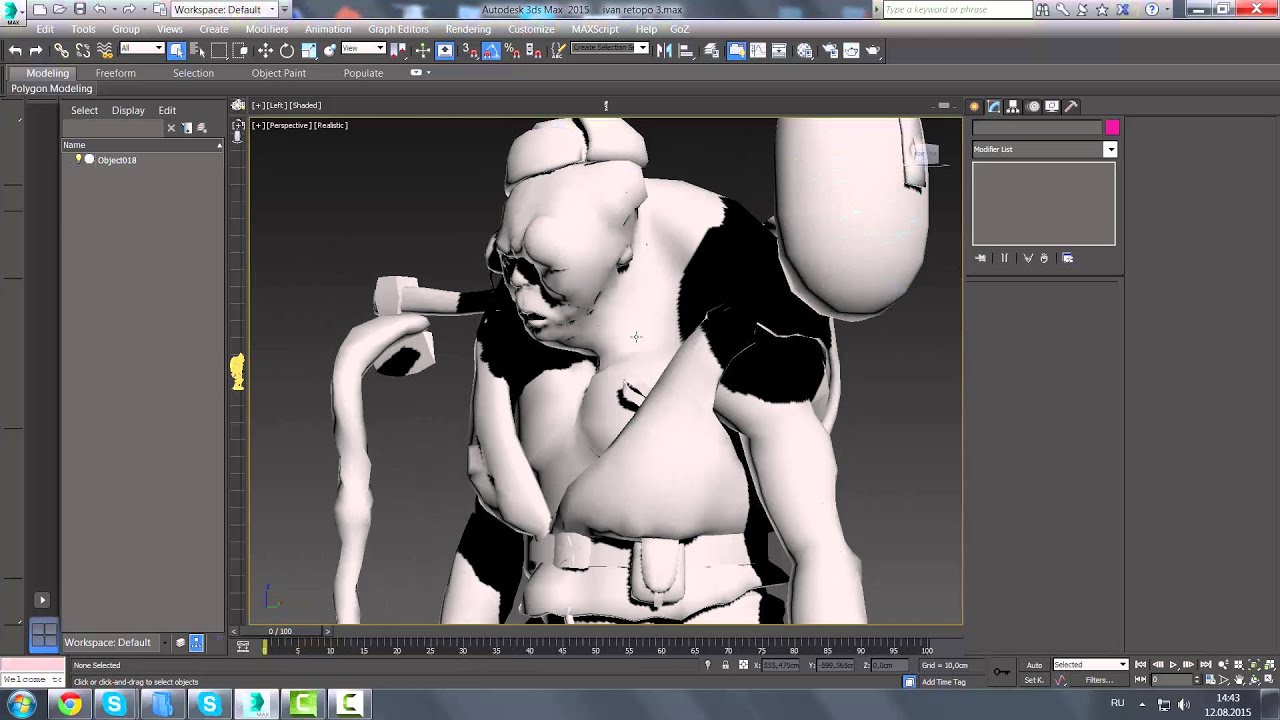
Task: Click the time slider at 0 / 100
Action: [x=280, y=631]
